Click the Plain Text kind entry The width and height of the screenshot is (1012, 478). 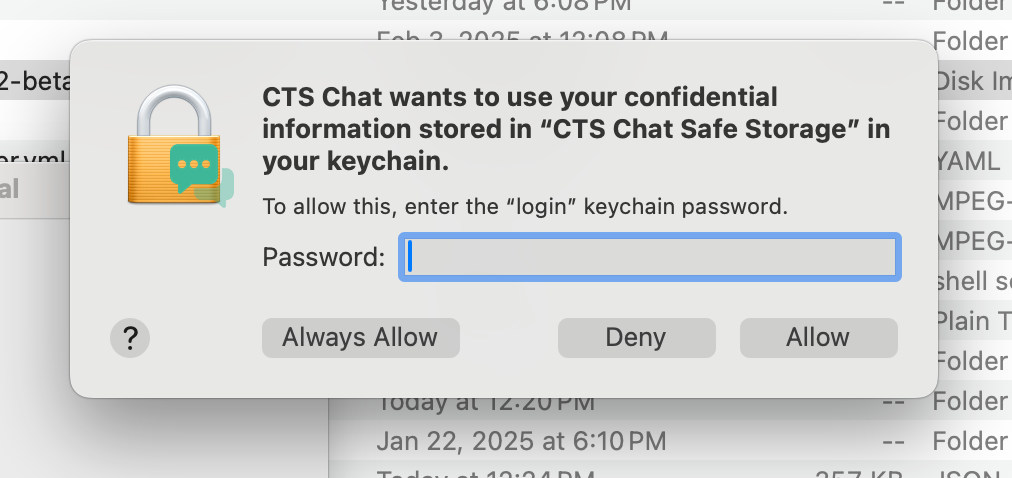click(971, 321)
